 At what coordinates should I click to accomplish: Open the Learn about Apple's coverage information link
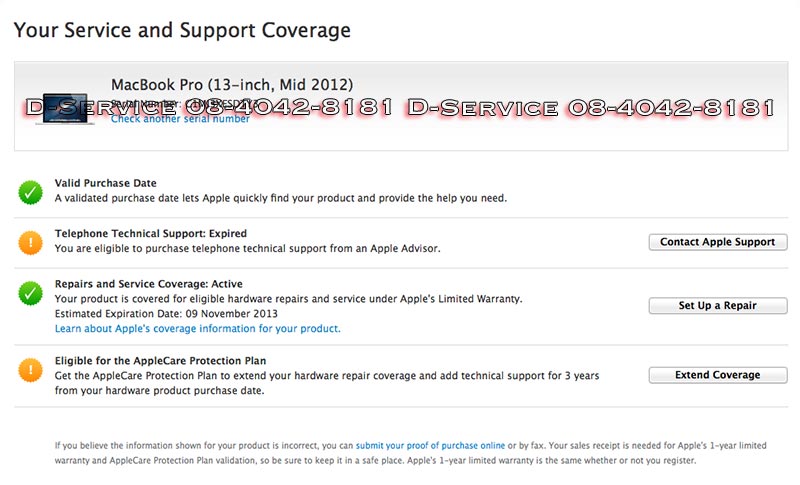197,328
